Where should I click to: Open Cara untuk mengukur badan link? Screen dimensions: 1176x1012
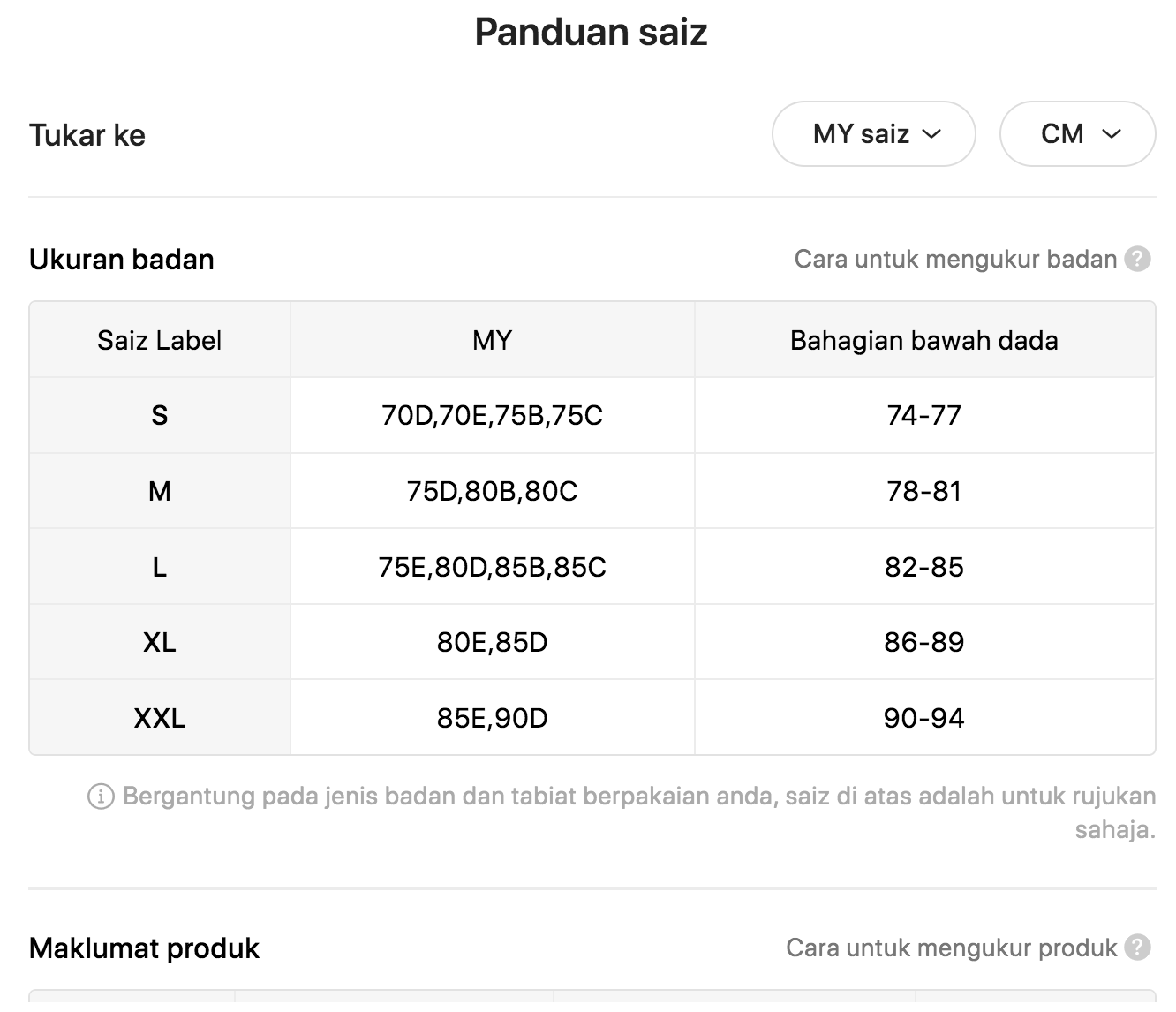955,260
